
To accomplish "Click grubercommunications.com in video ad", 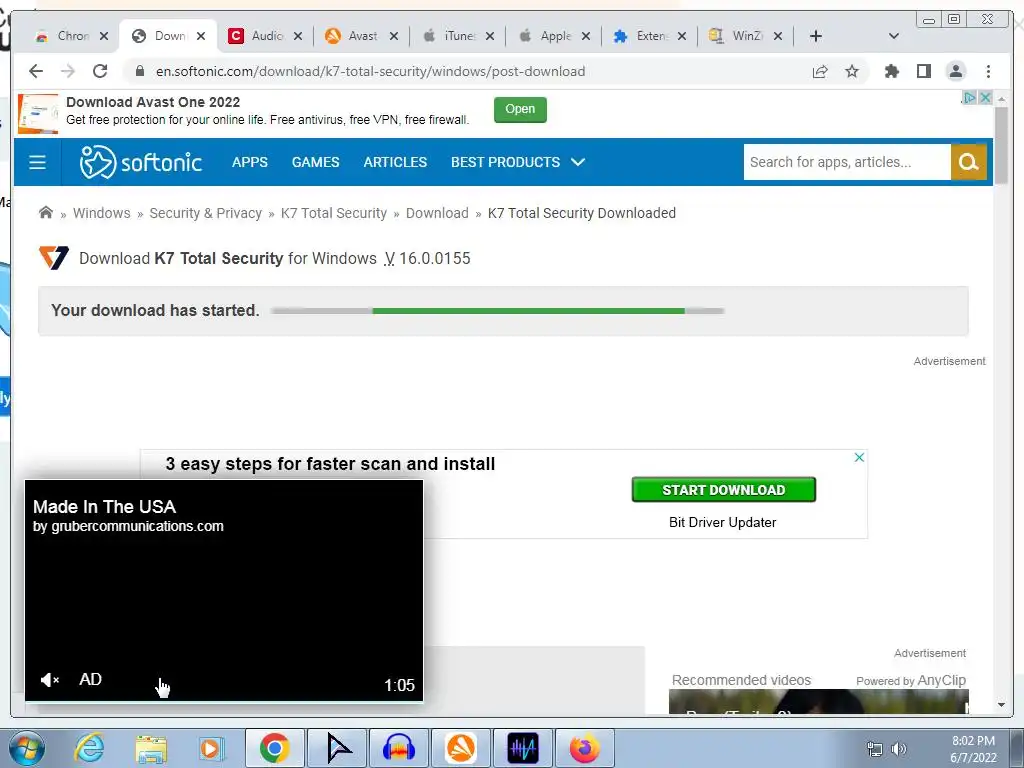I will click(137, 526).
